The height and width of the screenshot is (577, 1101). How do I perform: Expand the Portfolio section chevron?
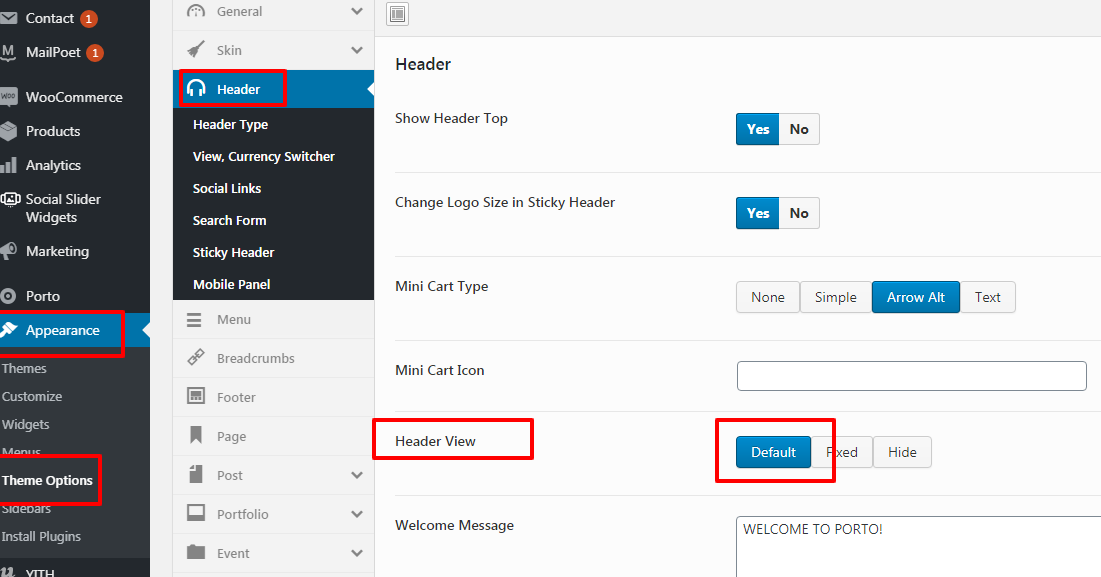(x=357, y=514)
